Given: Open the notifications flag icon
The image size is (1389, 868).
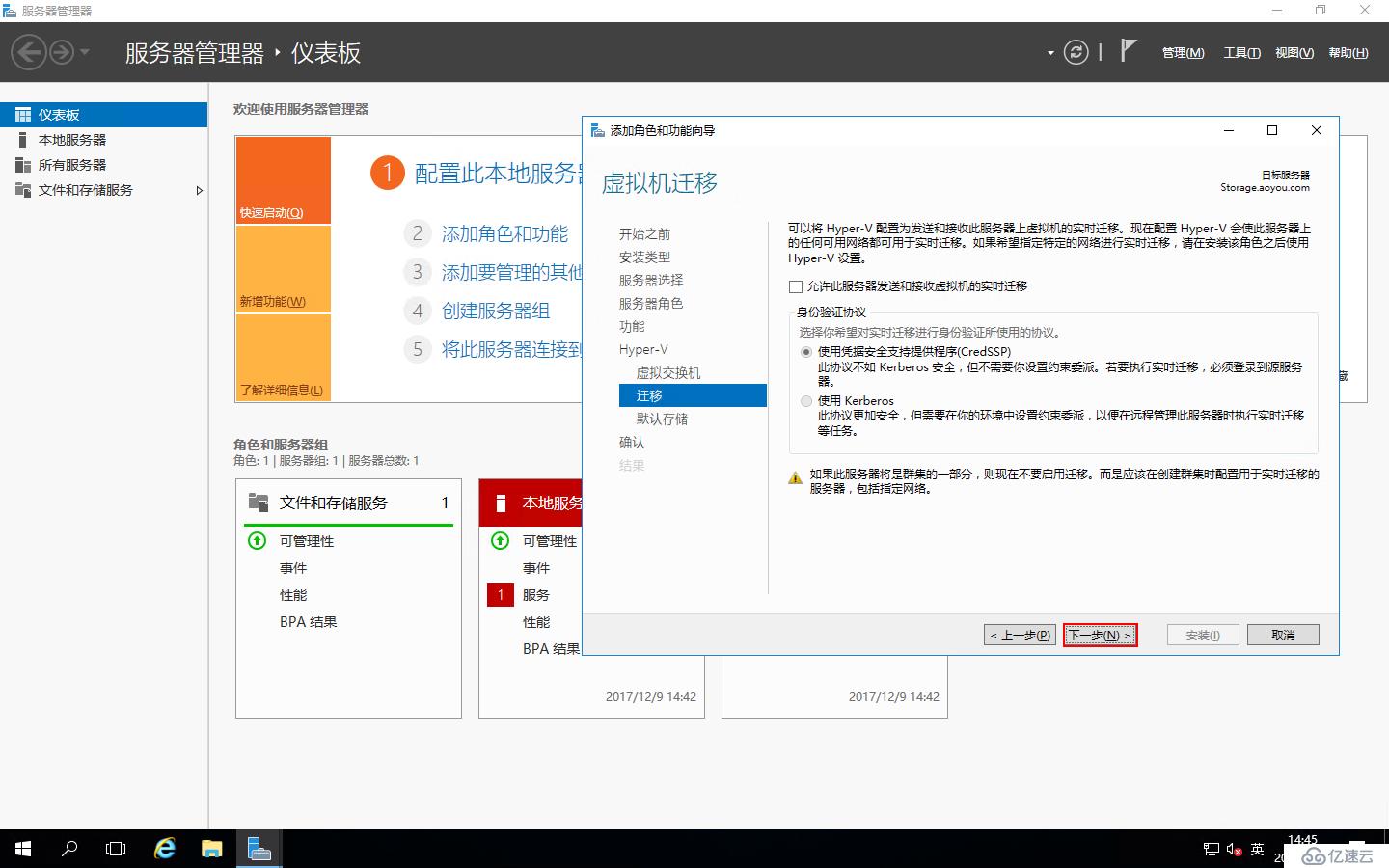Looking at the screenshot, I should click(1128, 50).
